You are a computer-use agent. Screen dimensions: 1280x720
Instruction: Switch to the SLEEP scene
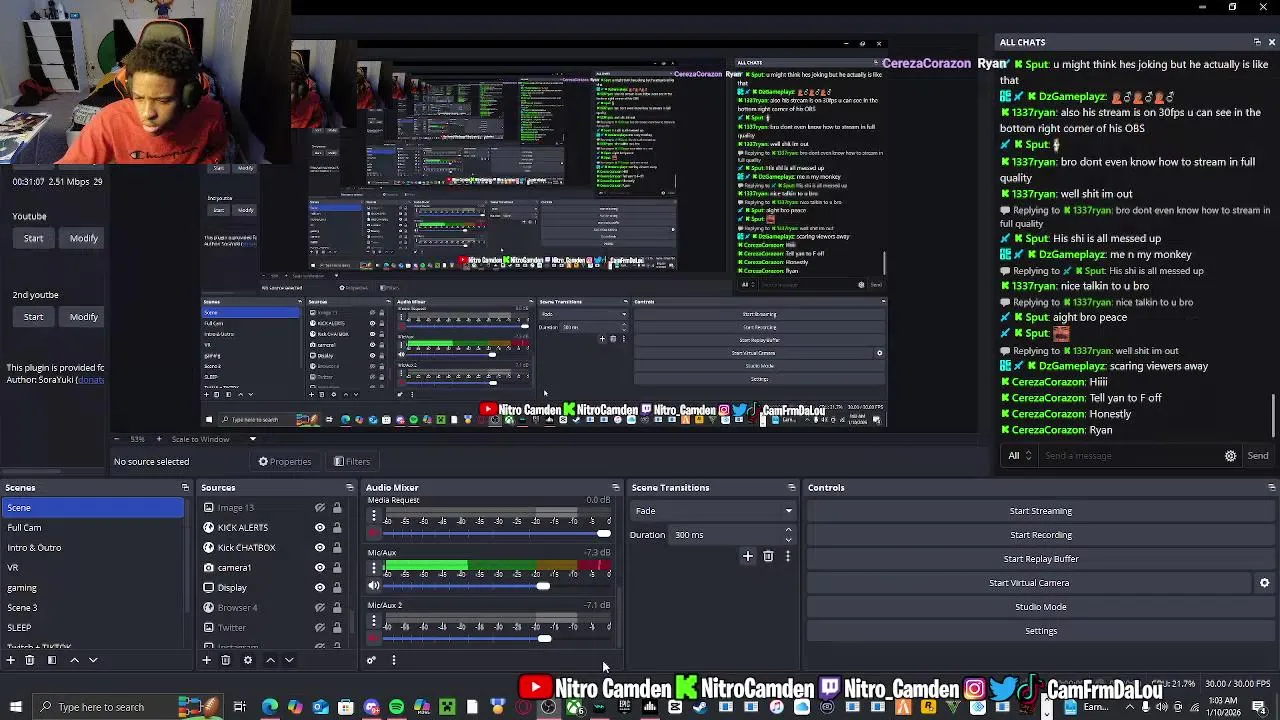(x=93, y=628)
